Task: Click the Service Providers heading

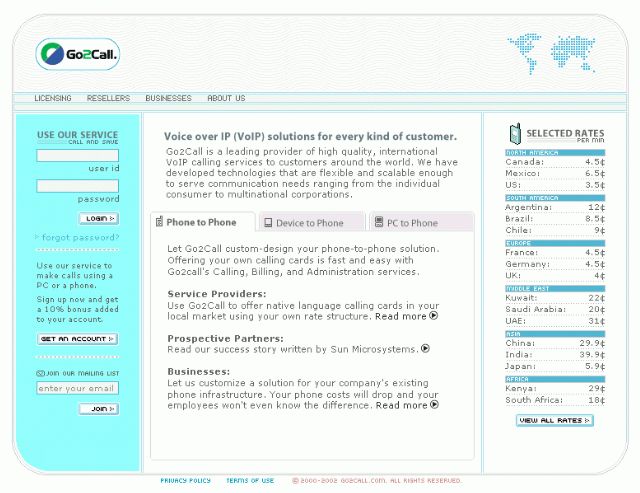Action: pyautogui.click(x=217, y=294)
